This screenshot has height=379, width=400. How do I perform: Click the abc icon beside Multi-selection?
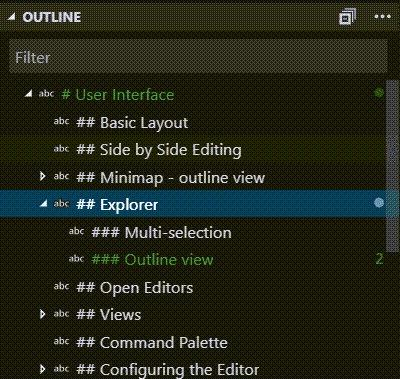click(77, 231)
